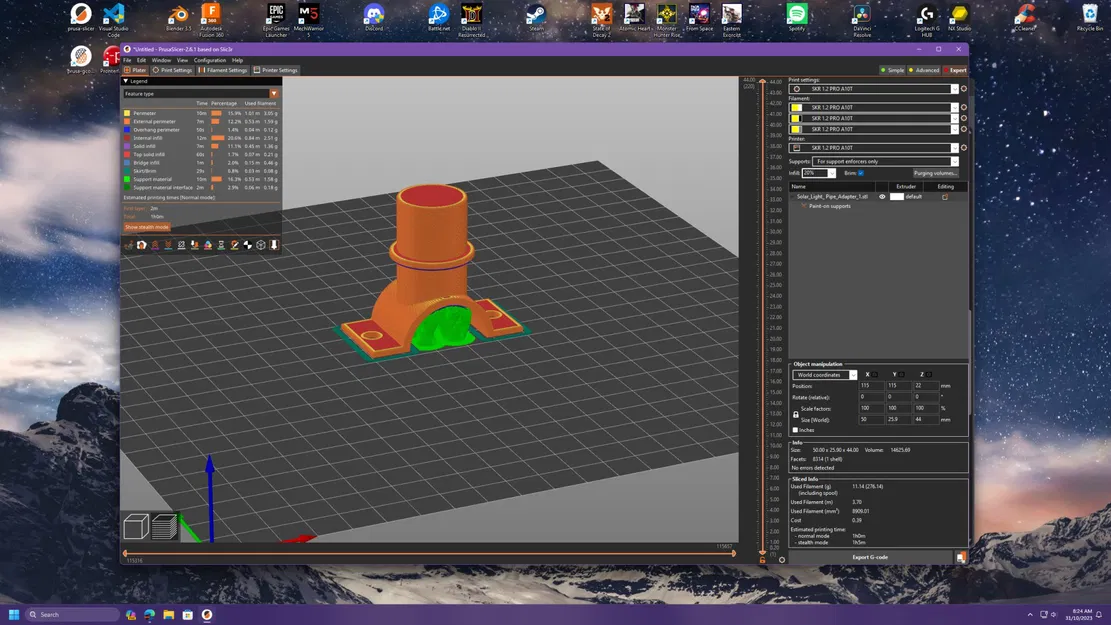Open Blender from the desktop shortcut
Screen dimensions: 1111x625
coord(180,15)
